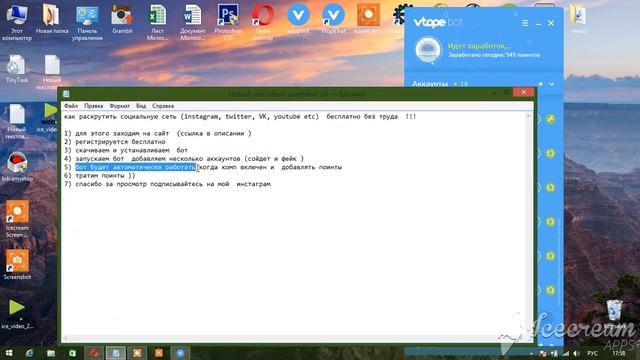Viewport: 640px width, 360px height.
Task: Click the first line 'как раскрутить социальную сеть'
Action: [121, 116]
